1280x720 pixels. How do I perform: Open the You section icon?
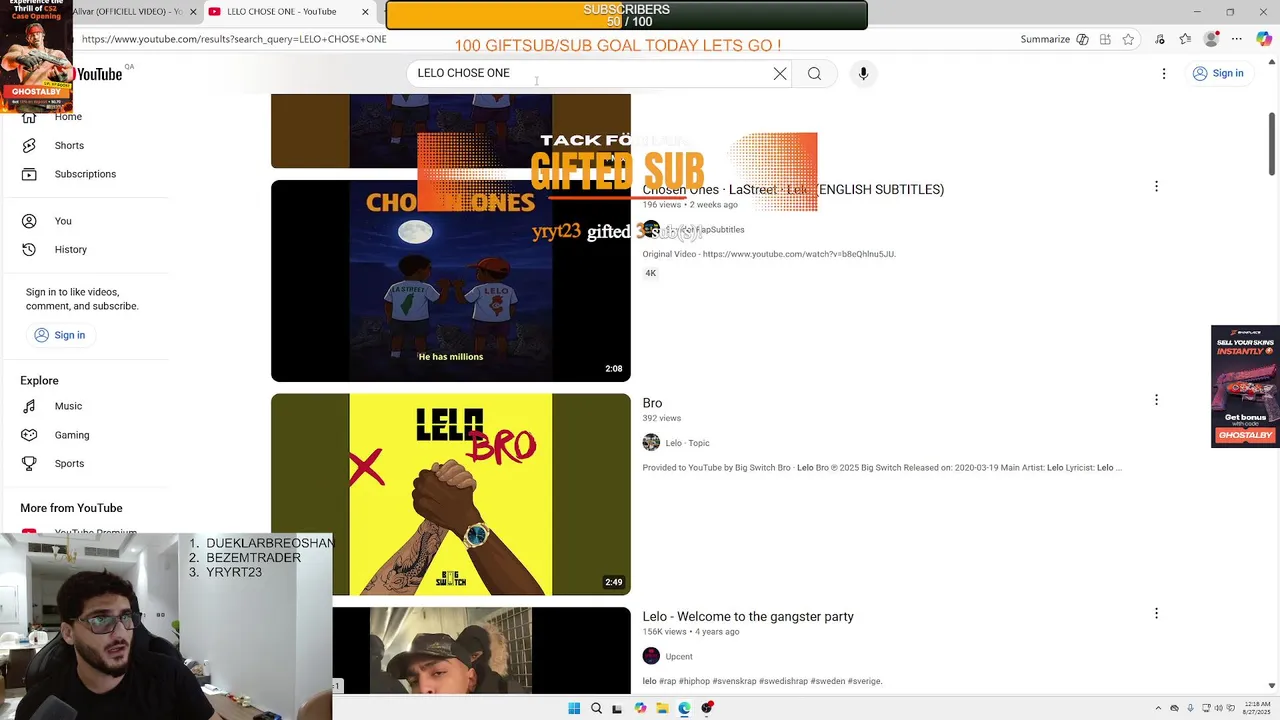click(x=29, y=221)
